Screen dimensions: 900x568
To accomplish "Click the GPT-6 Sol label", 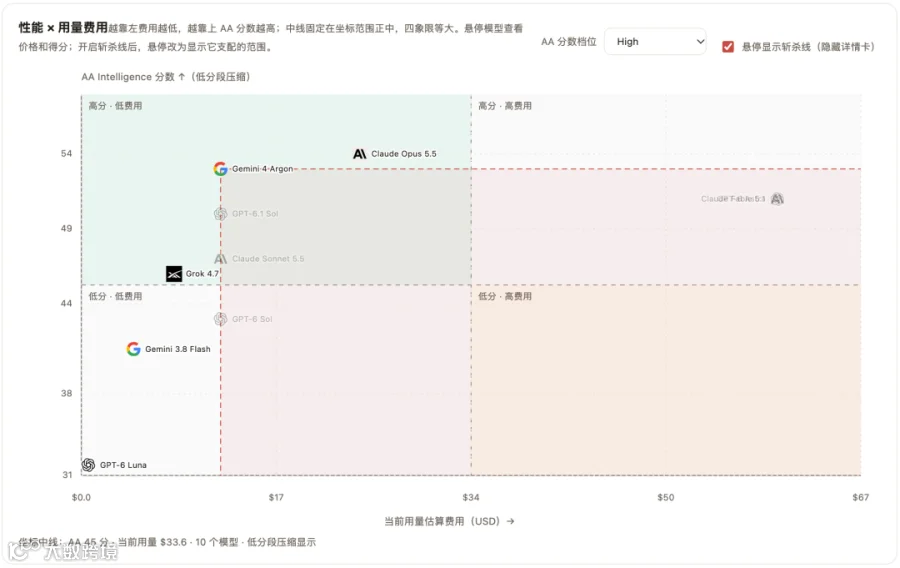I will click(252, 319).
